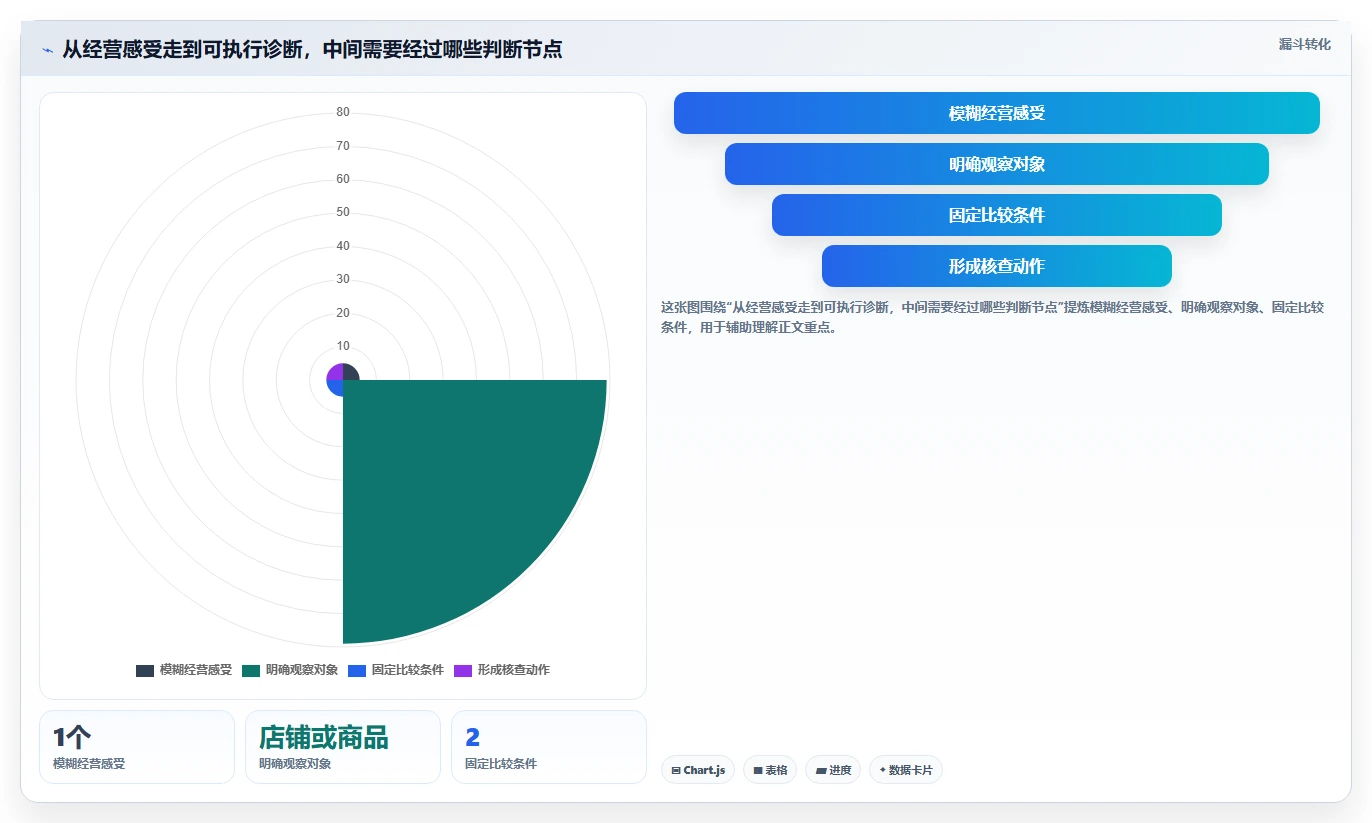Click the 80 axis label on chart
1372x823 pixels.
click(343, 112)
